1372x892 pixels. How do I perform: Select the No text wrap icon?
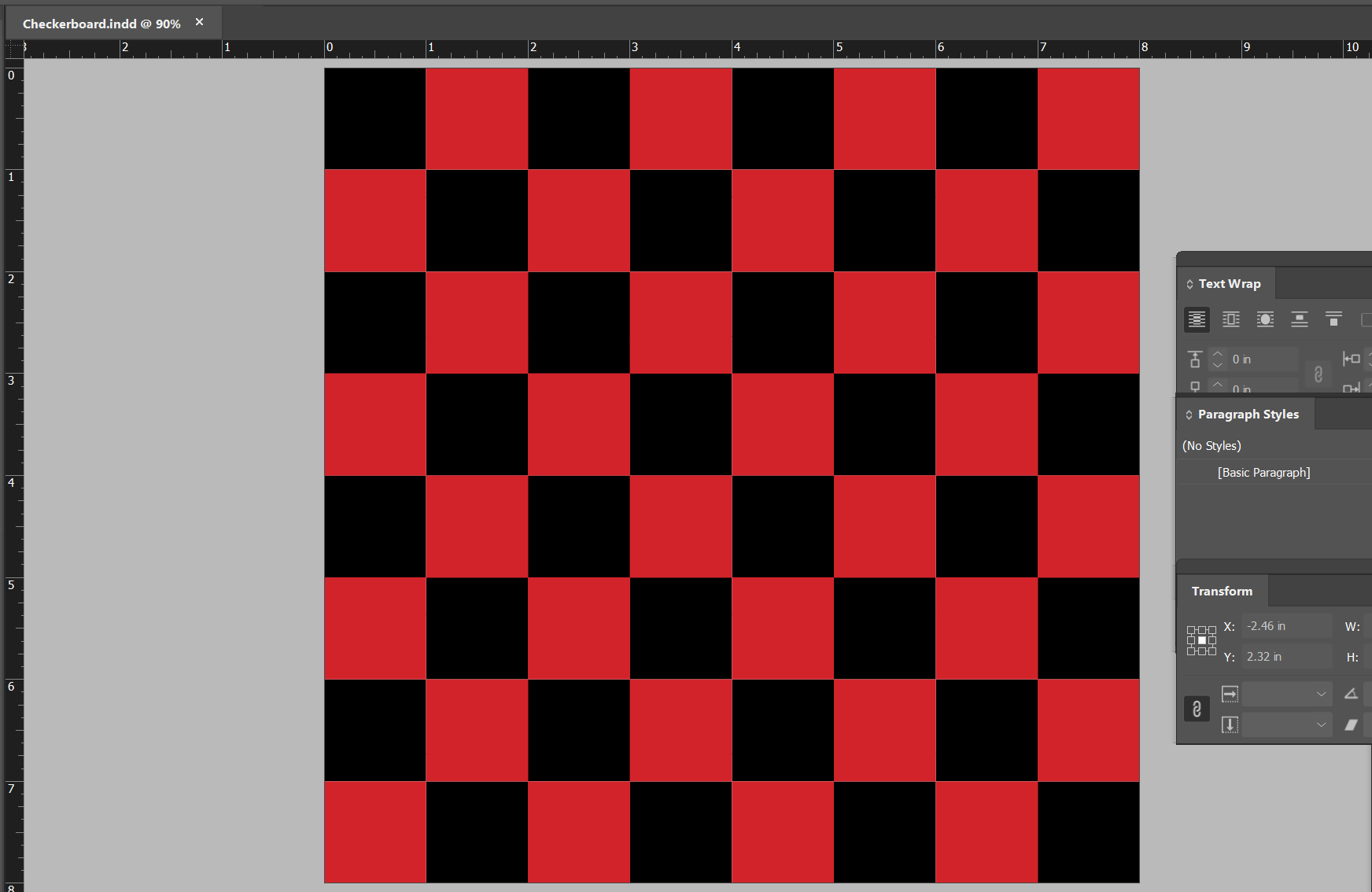(1197, 319)
